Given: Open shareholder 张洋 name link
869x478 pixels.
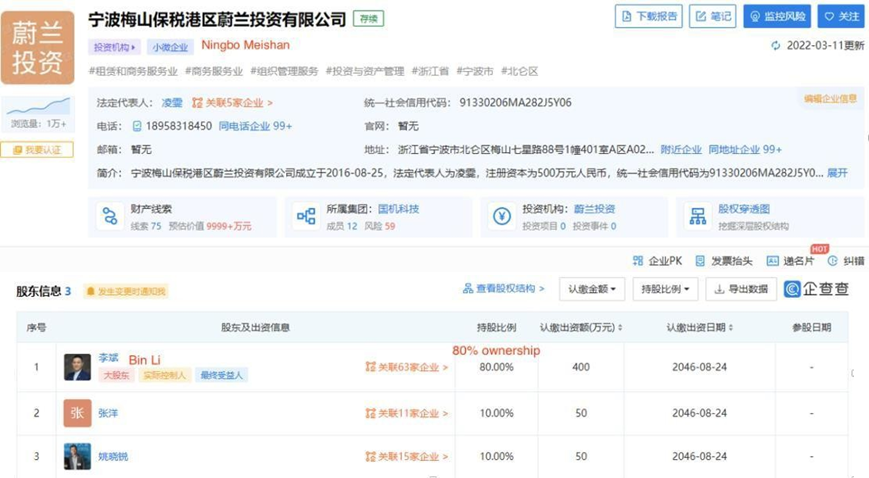Looking at the screenshot, I should click(x=108, y=413).
